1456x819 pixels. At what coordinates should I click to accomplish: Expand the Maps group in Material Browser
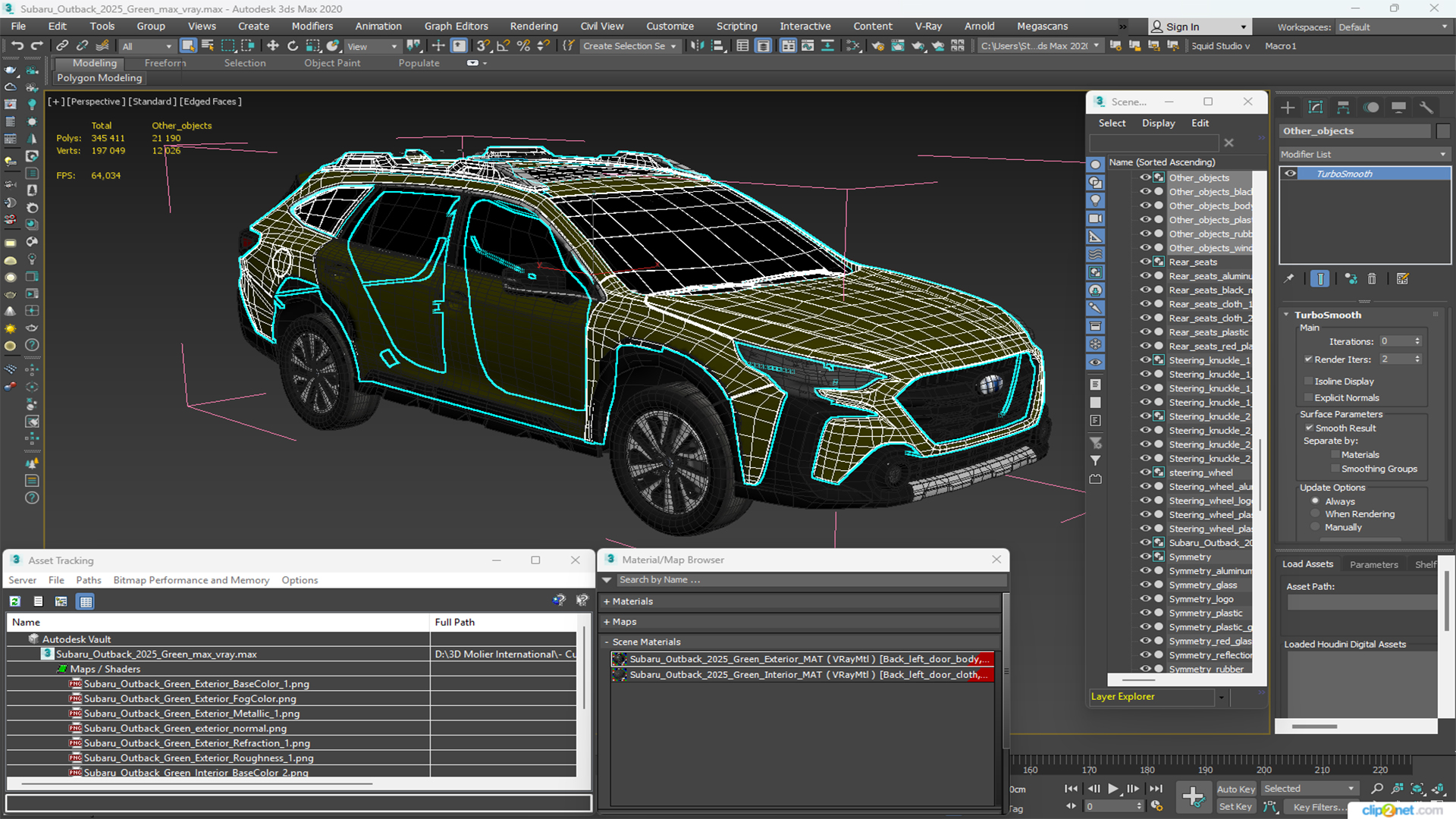coord(607,622)
